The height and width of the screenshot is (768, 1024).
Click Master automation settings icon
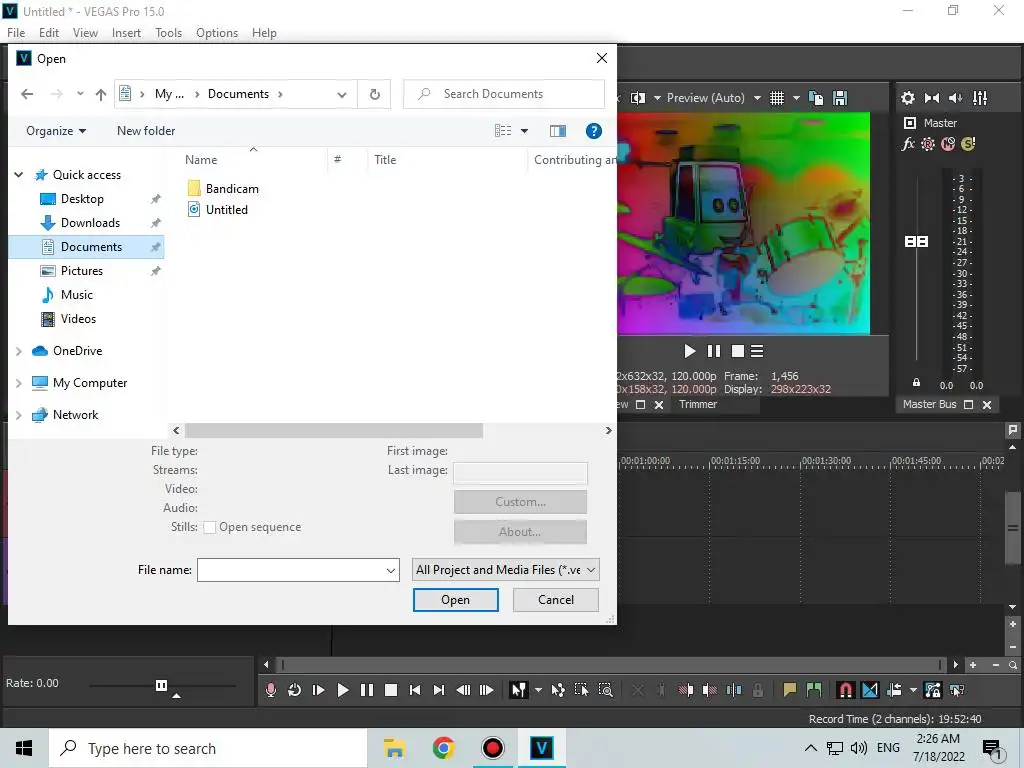point(927,144)
